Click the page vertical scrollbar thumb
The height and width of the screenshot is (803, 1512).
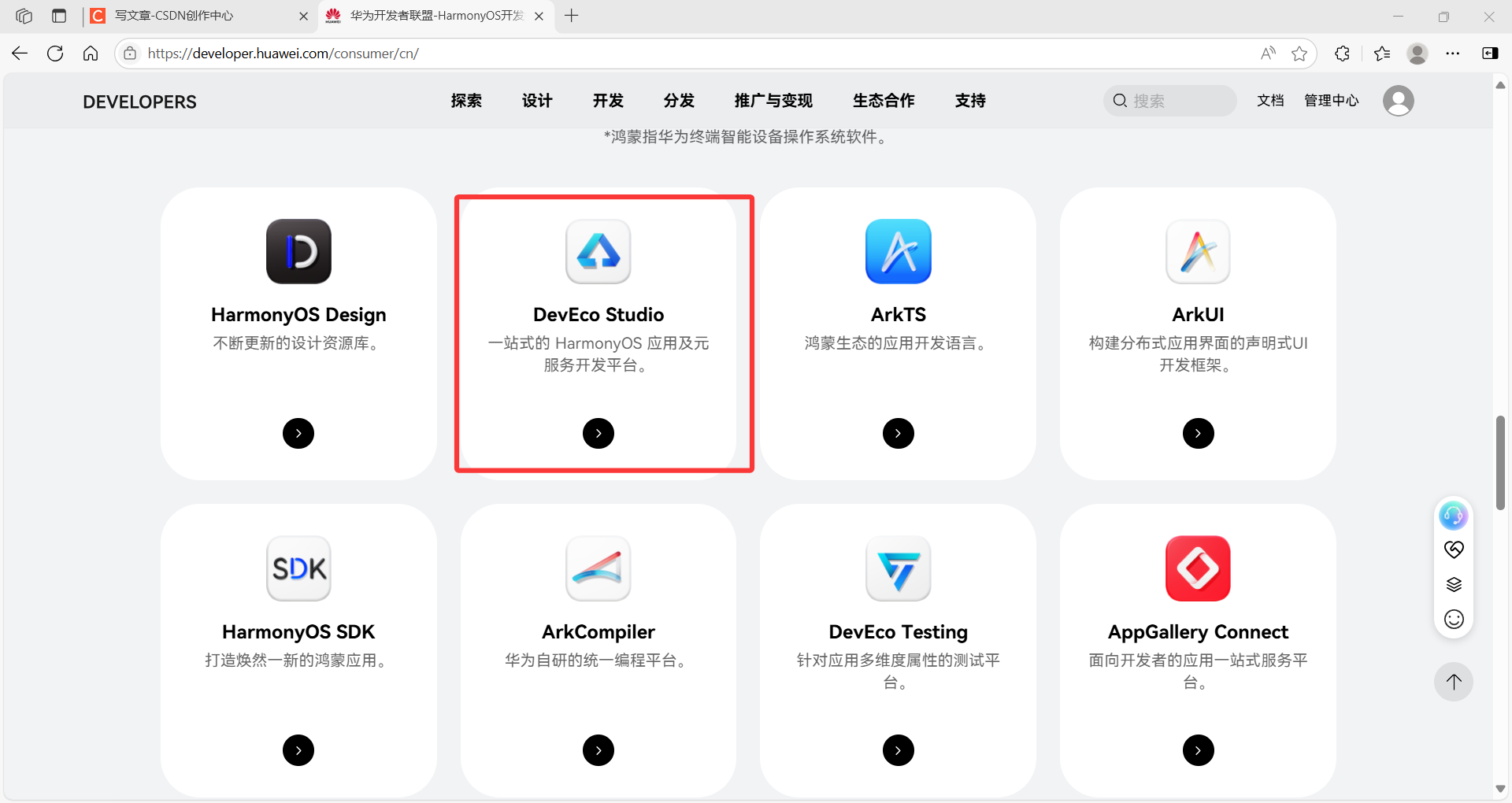[1500, 463]
